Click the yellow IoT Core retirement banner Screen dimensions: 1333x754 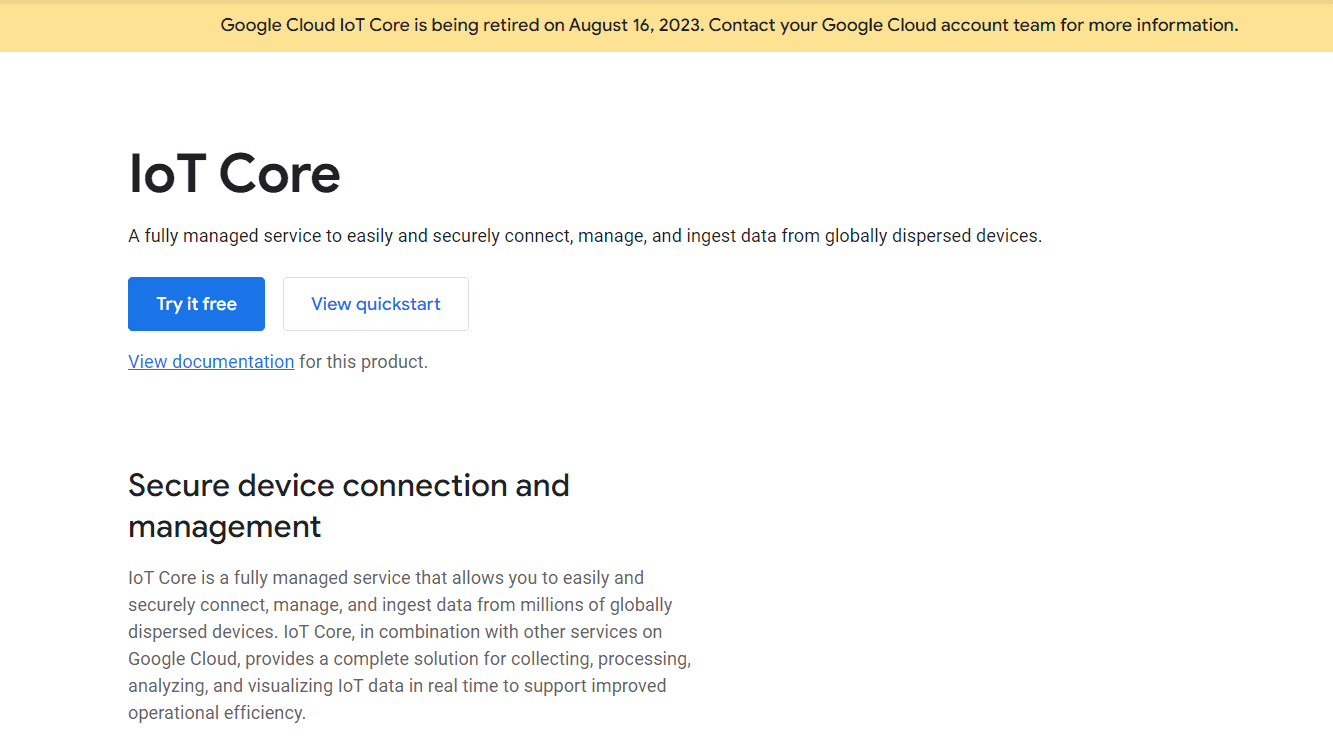(x=666, y=25)
